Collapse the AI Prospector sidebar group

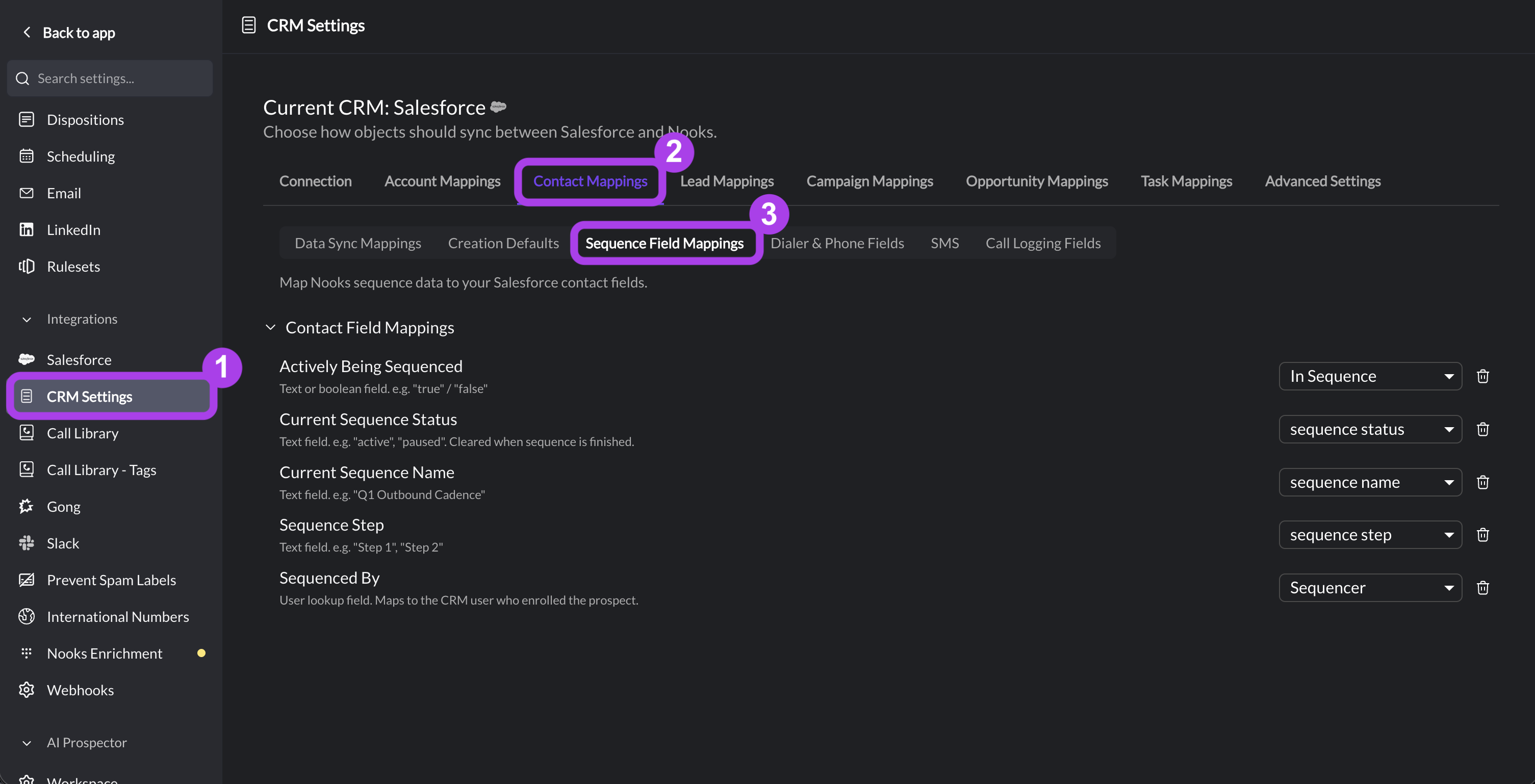point(26,743)
